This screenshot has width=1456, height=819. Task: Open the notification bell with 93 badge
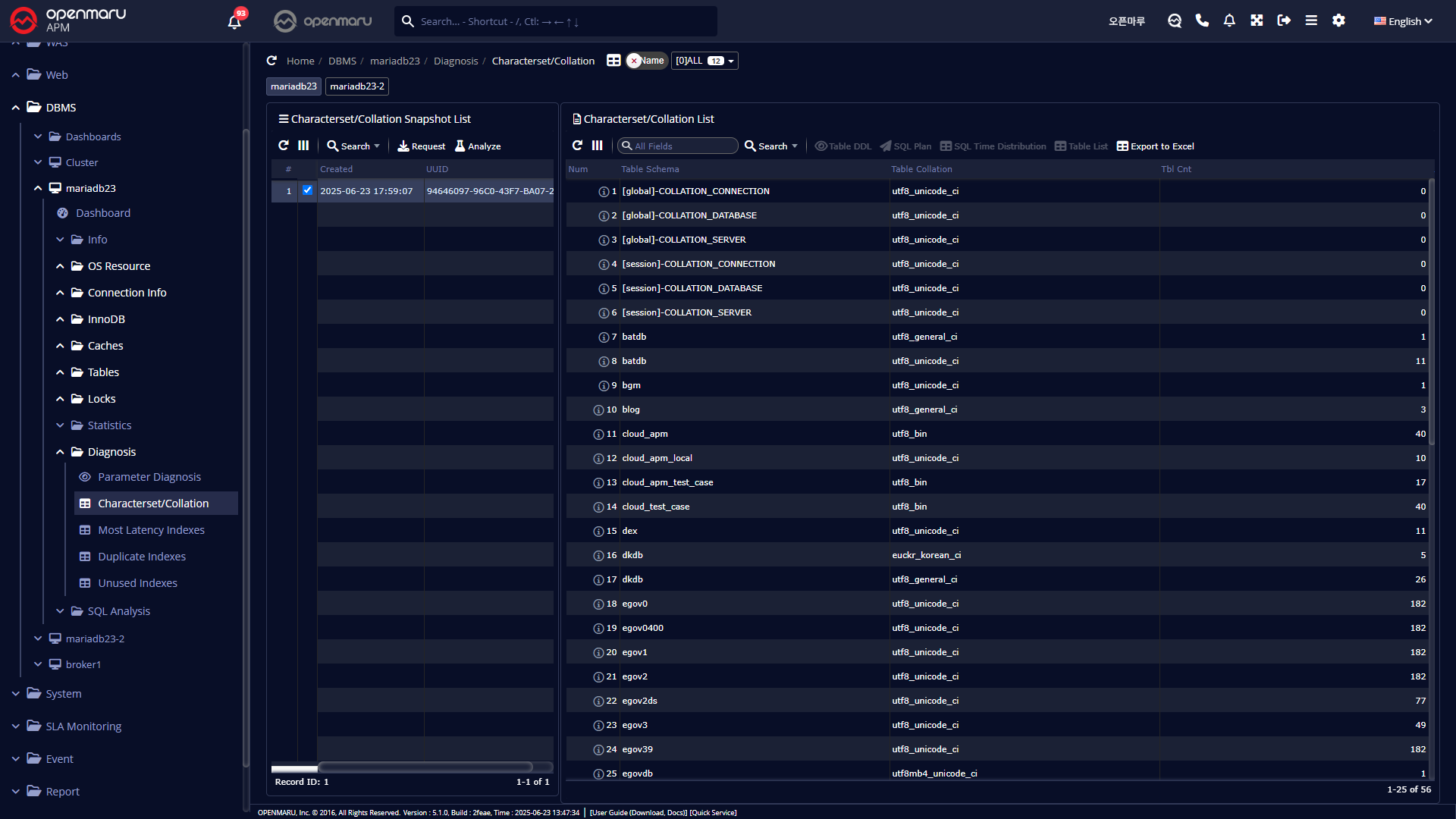pos(234,21)
